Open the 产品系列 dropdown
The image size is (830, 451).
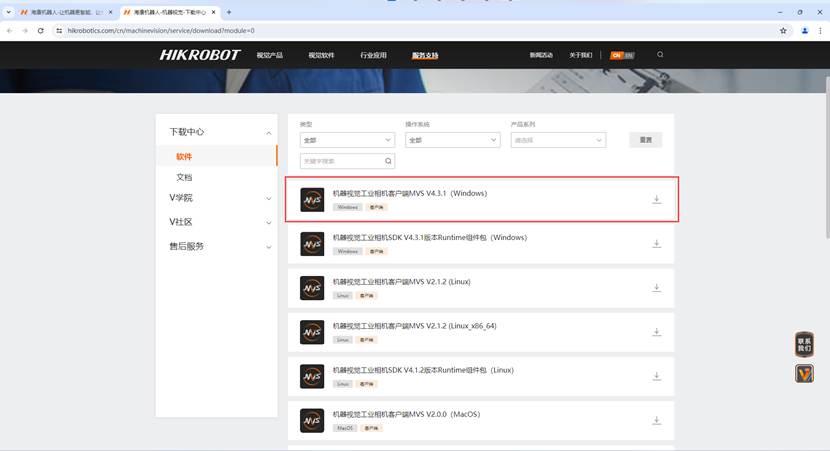(558, 140)
